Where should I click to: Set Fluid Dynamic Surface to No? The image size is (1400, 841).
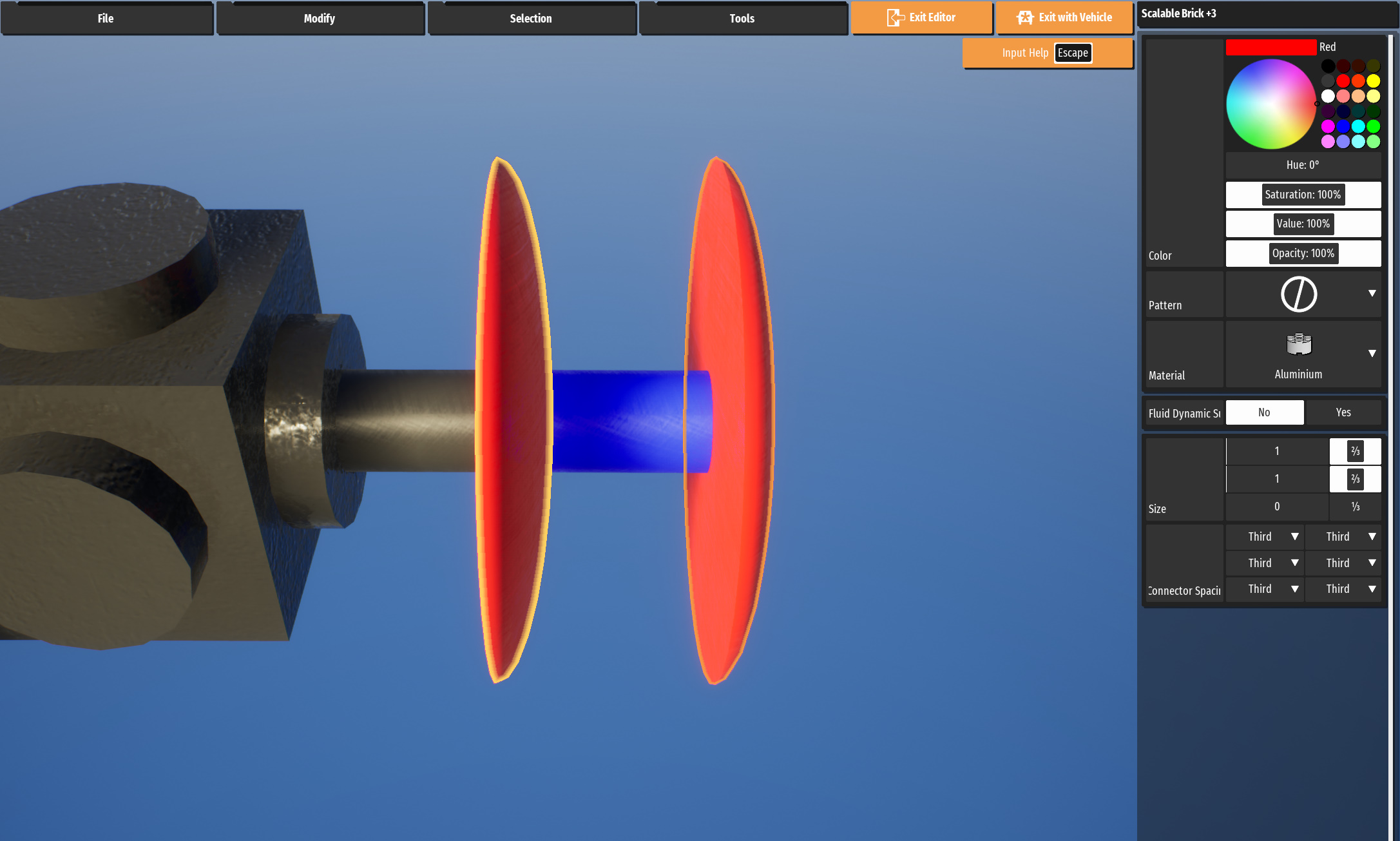pyautogui.click(x=1264, y=412)
